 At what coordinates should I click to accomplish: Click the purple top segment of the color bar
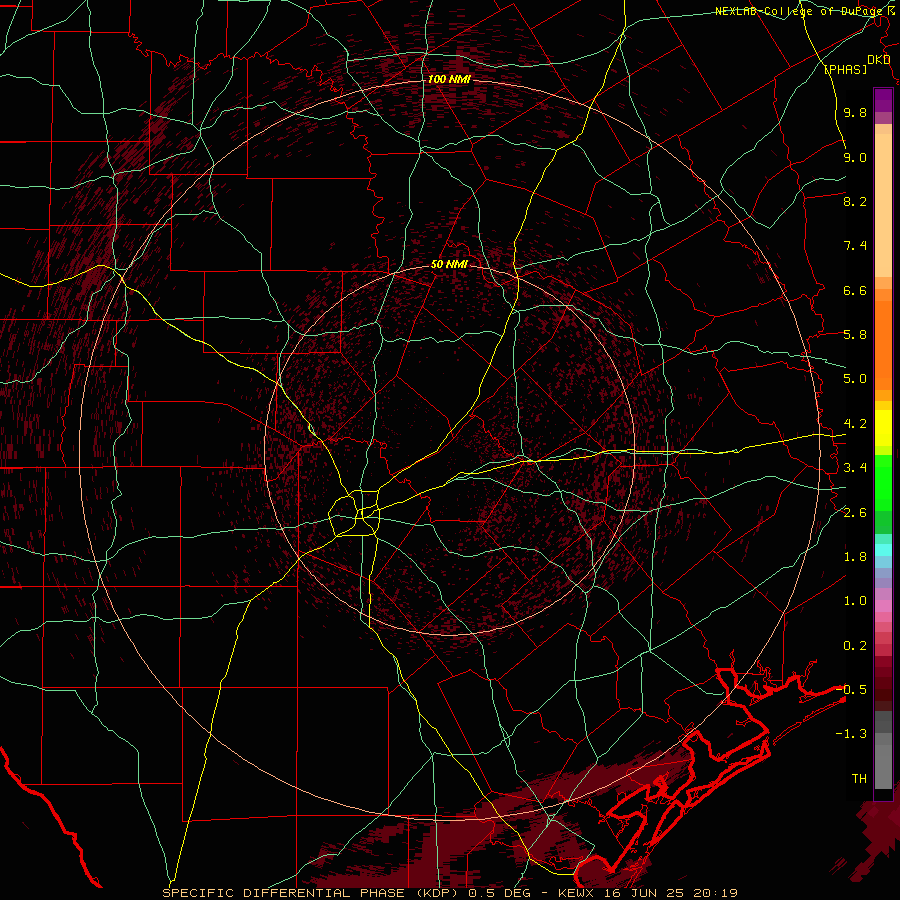(883, 101)
